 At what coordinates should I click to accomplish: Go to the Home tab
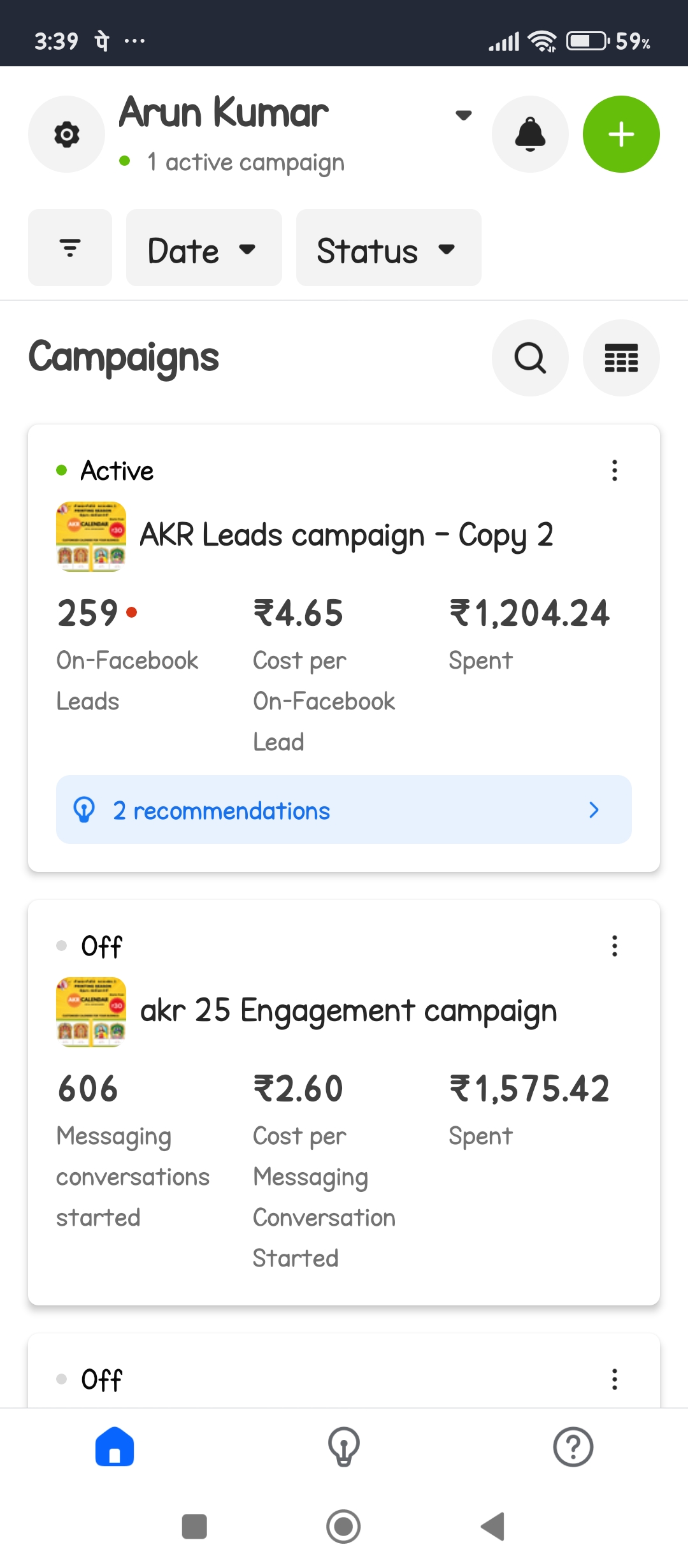pos(115,1447)
